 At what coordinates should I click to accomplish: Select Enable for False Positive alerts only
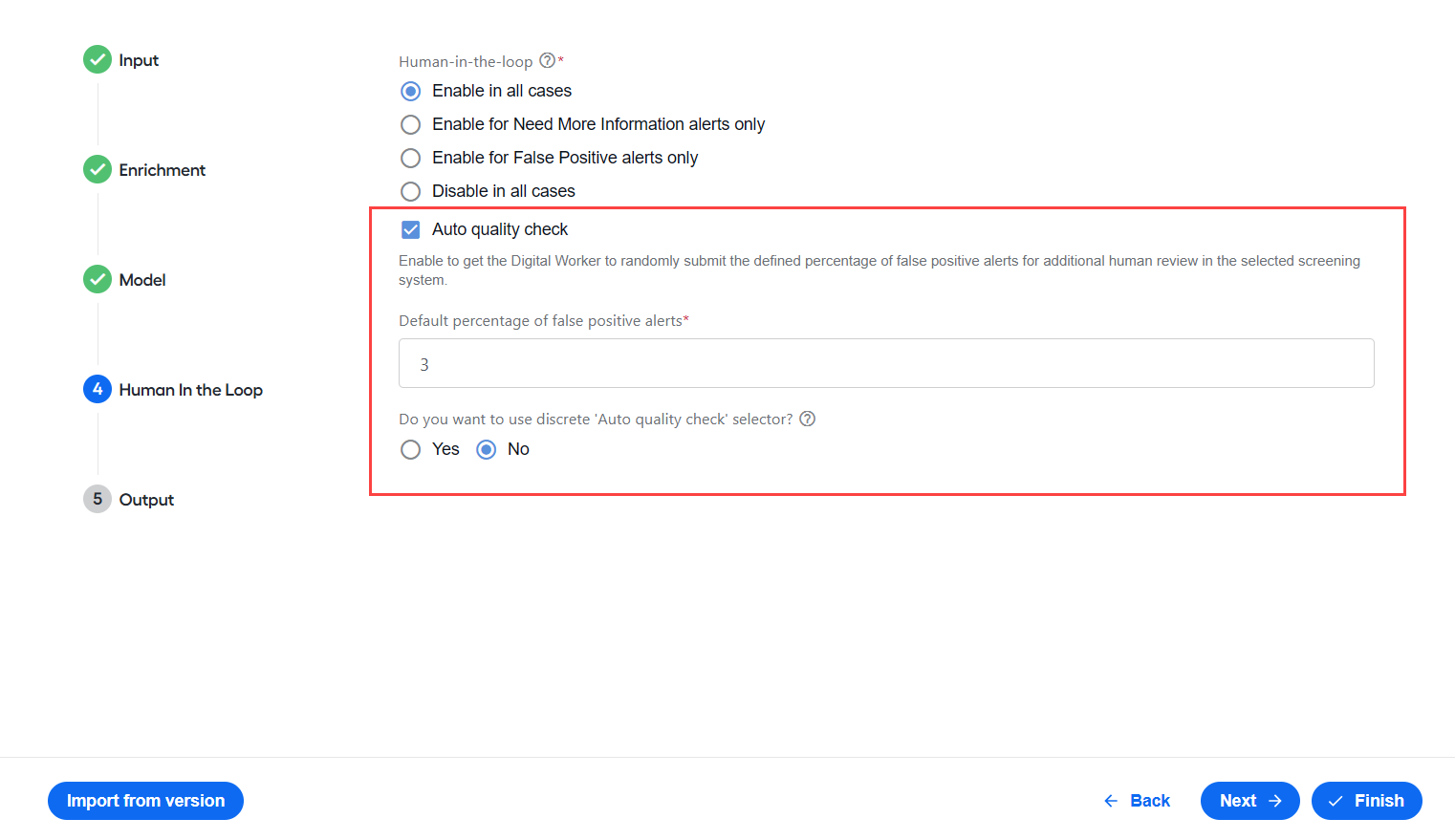click(410, 158)
